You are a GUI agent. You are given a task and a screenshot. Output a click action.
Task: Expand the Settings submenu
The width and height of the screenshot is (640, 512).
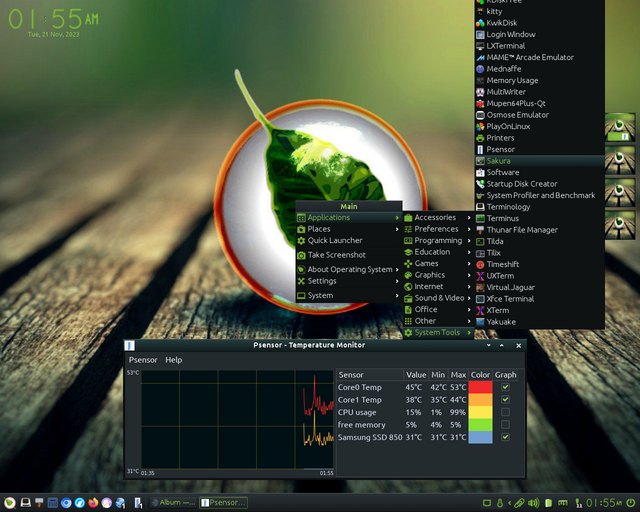click(397, 281)
